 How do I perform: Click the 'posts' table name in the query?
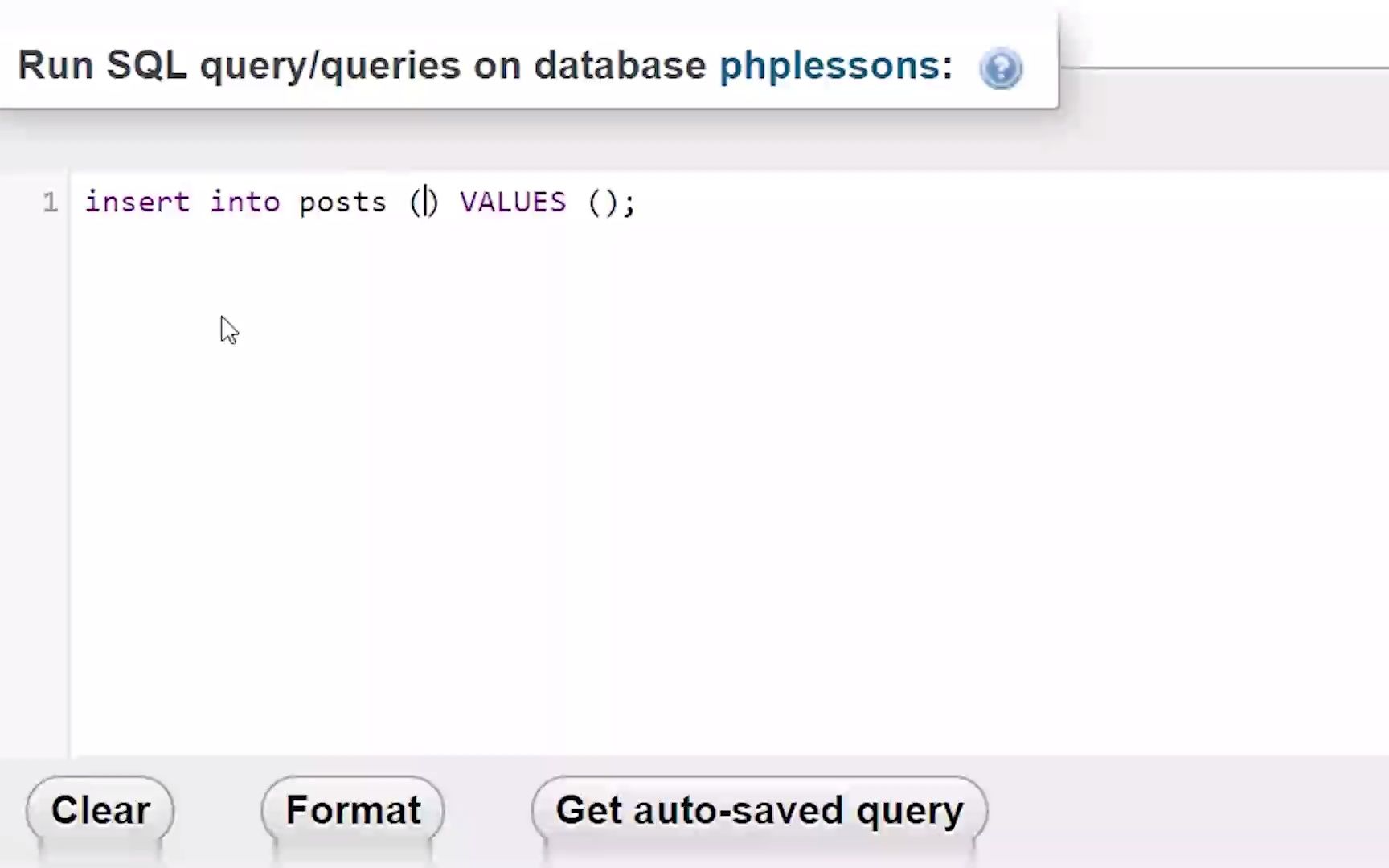[342, 202]
